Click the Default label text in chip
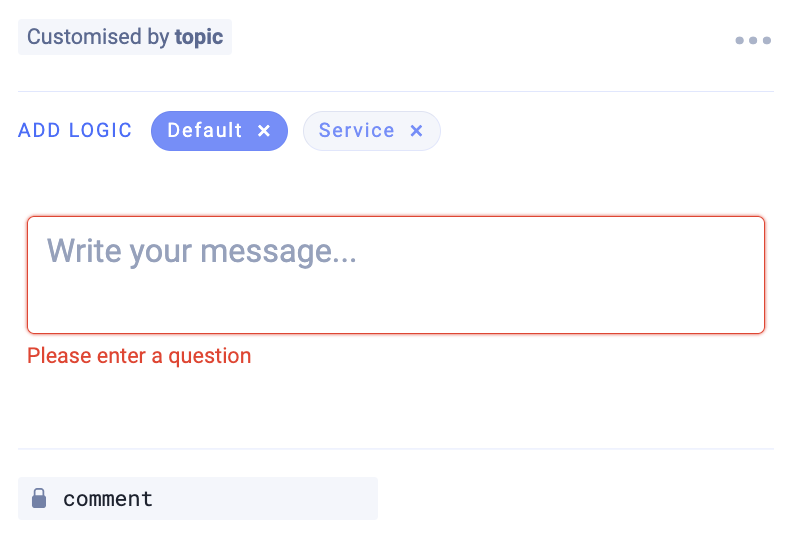Image resolution: width=804 pixels, height=544 pixels. pyautogui.click(x=204, y=131)
